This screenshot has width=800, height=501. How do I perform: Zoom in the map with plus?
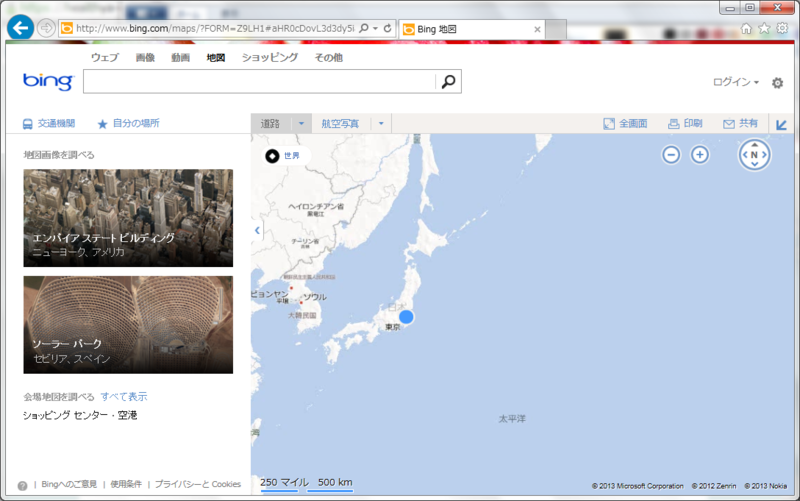pos(699,155)
